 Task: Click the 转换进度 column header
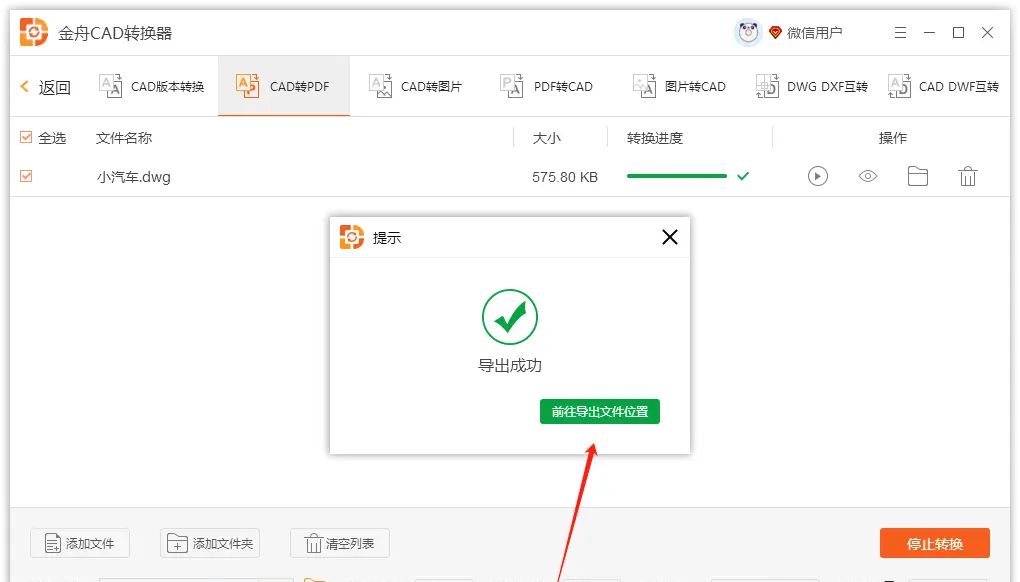(x=654, y=138)
